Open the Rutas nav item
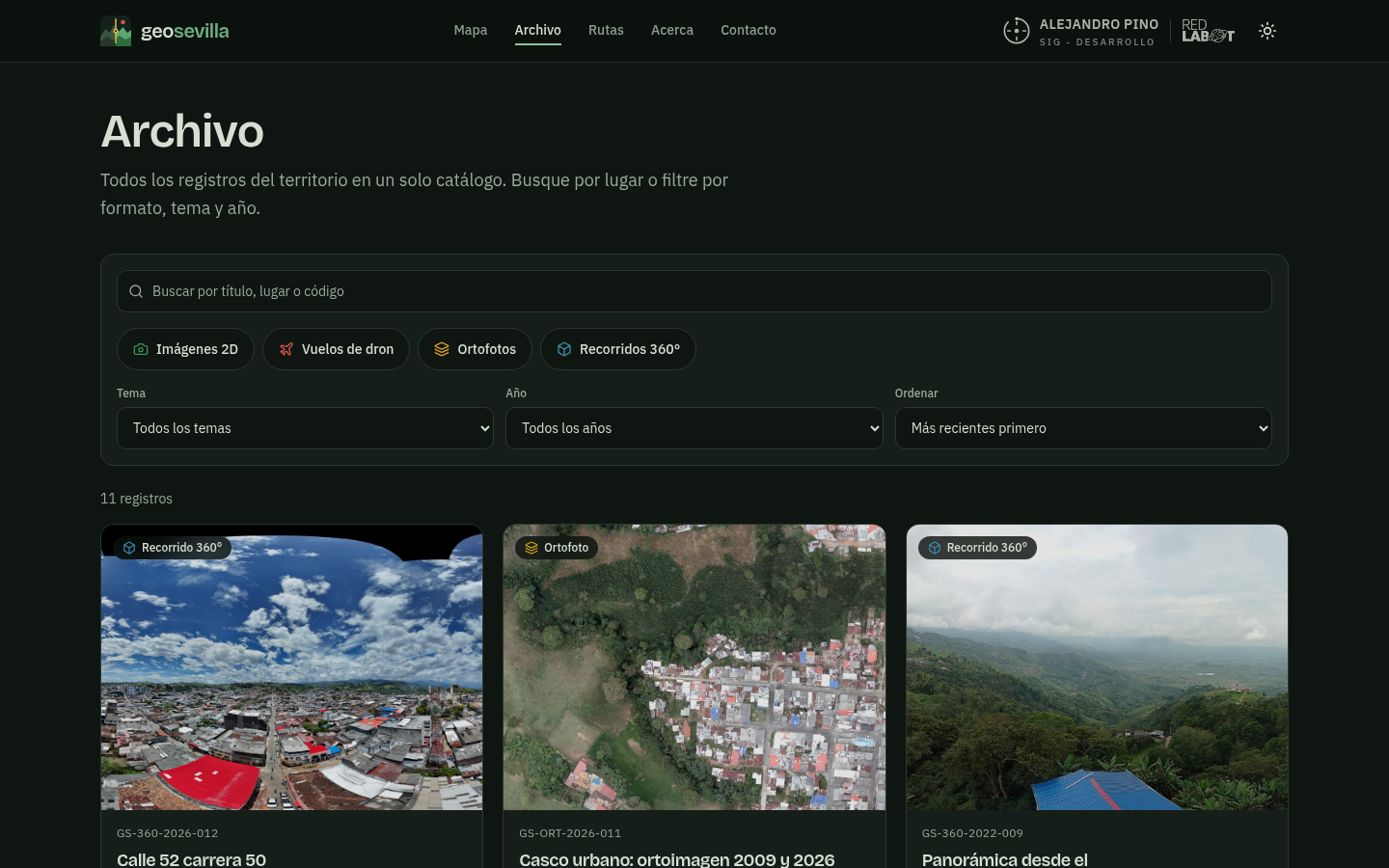Screen dimensions: 1389x868 [606, 30]
